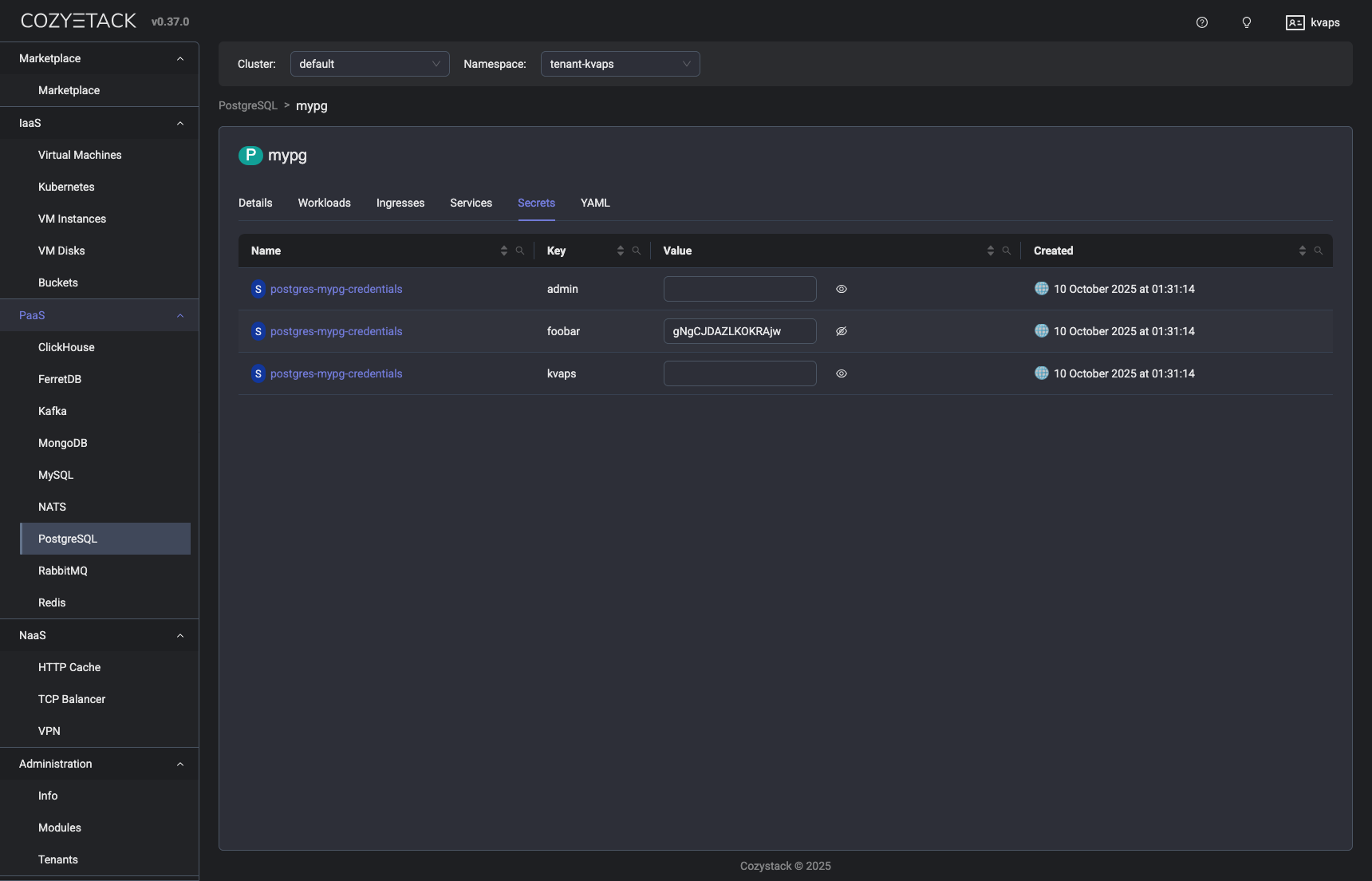Screen dimensions: 1372x881
Task: Click the secret icon beside the first postgres-mypg-credentials
Action: click(x=258, y=289)
